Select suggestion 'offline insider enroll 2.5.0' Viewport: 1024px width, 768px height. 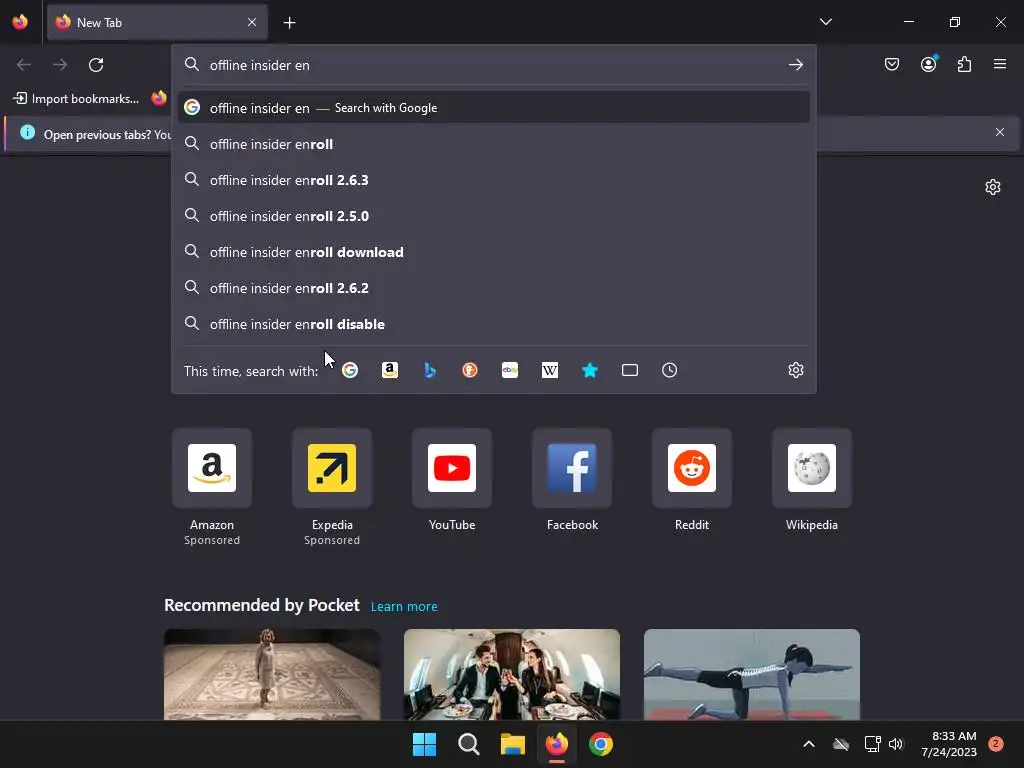tap(494, 216)
